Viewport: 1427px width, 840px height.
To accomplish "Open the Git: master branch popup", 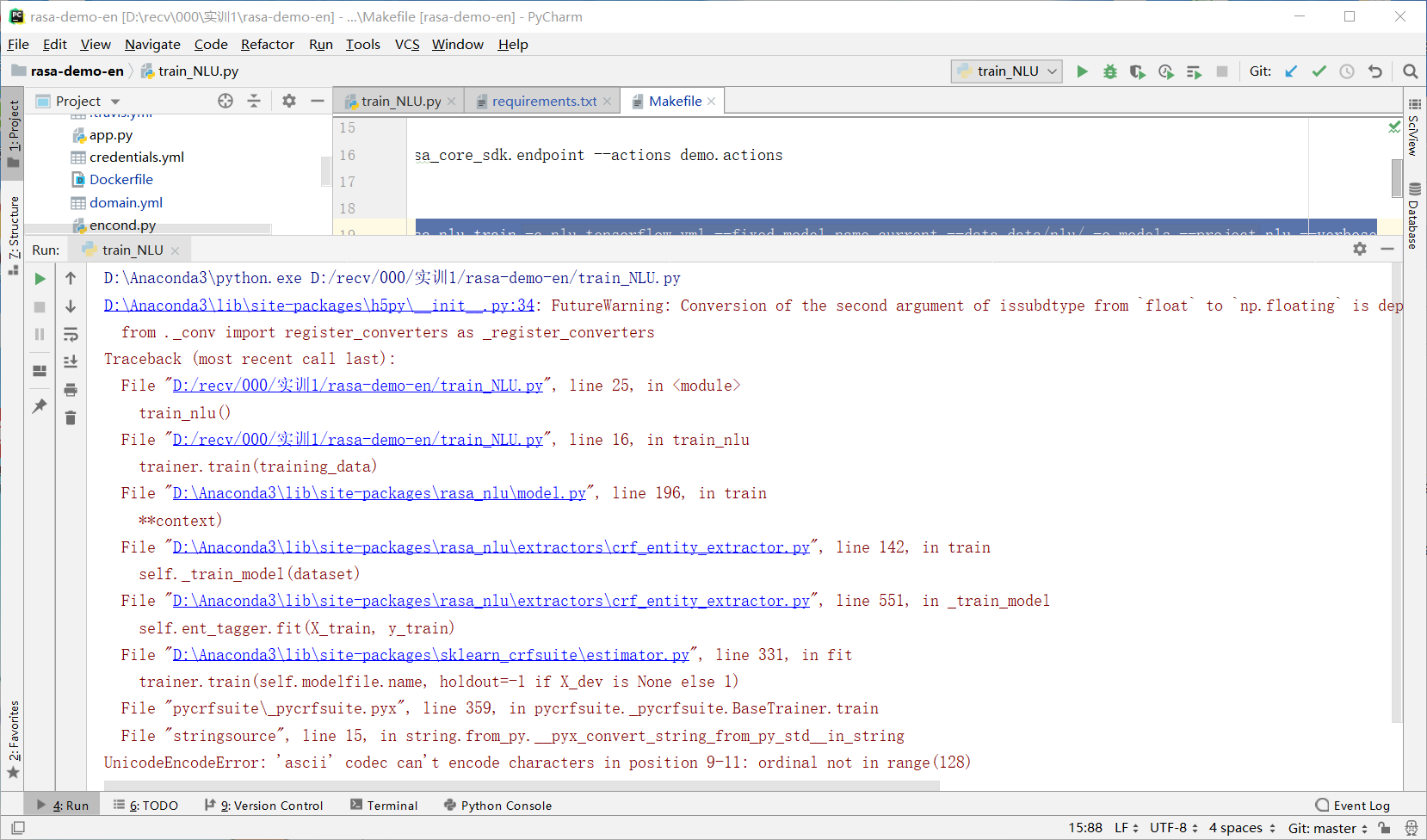I will click(x=1328, y=828).
